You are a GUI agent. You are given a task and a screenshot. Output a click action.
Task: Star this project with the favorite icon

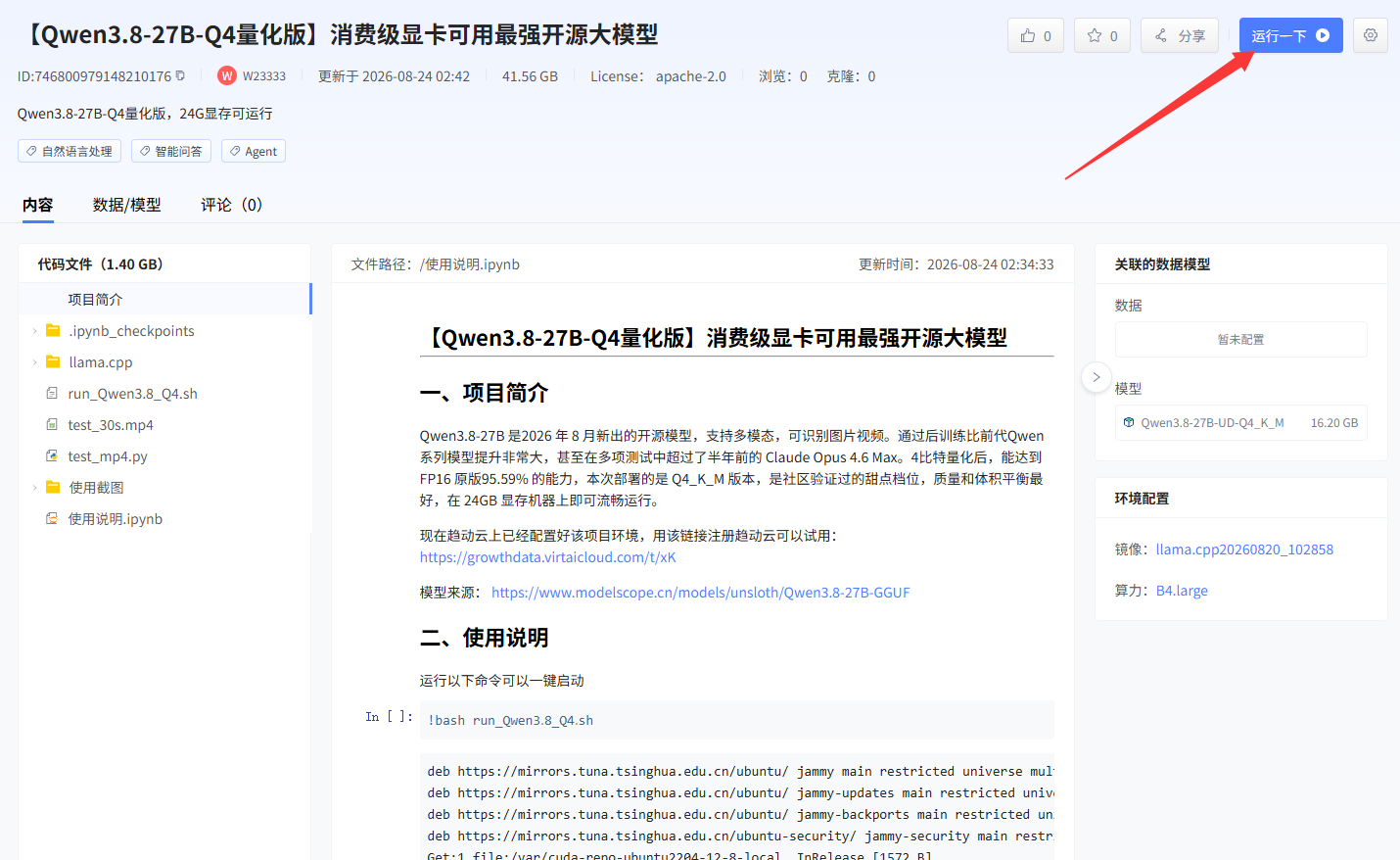1095,36
